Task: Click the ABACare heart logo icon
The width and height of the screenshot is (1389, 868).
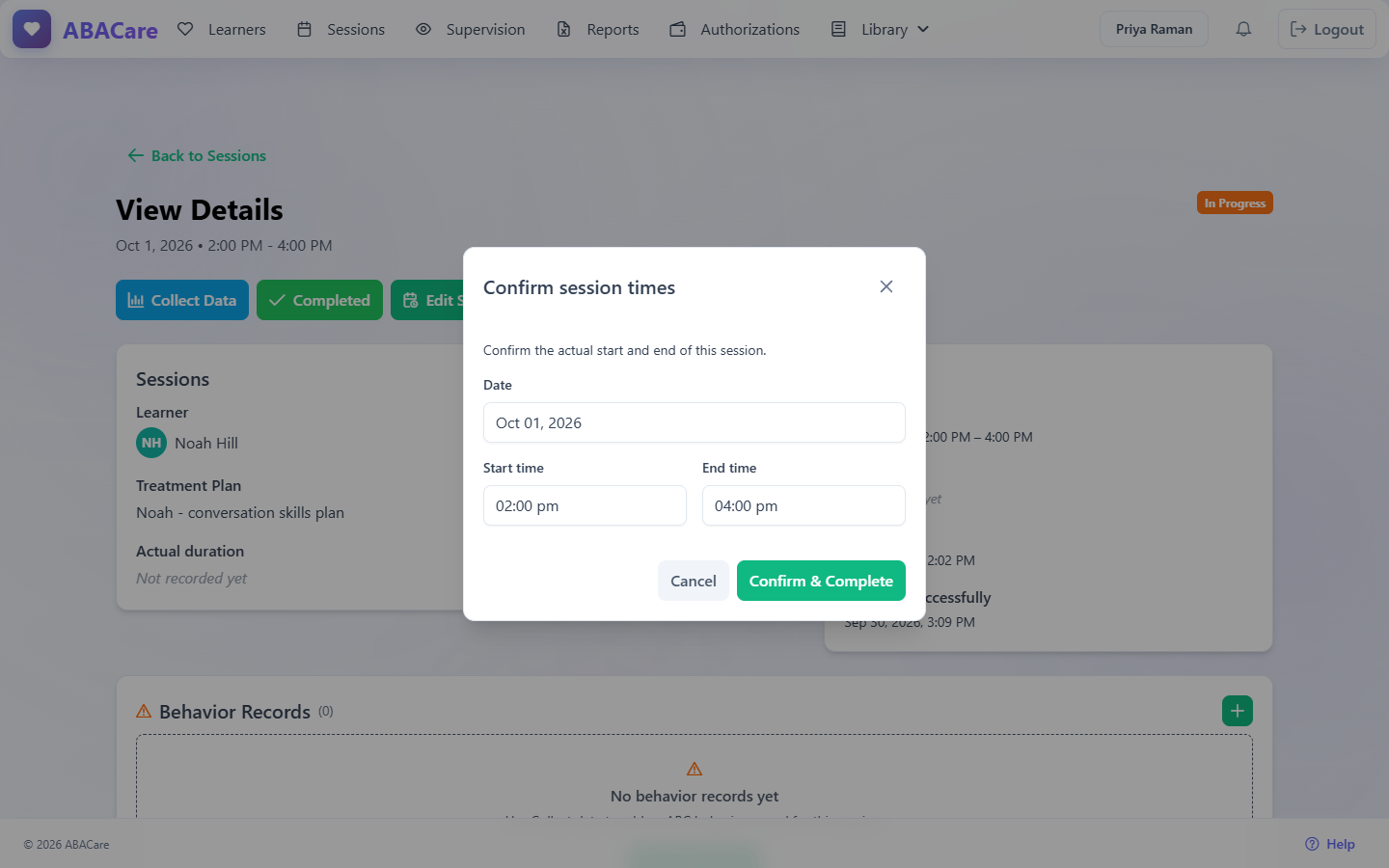Action: 32,29
